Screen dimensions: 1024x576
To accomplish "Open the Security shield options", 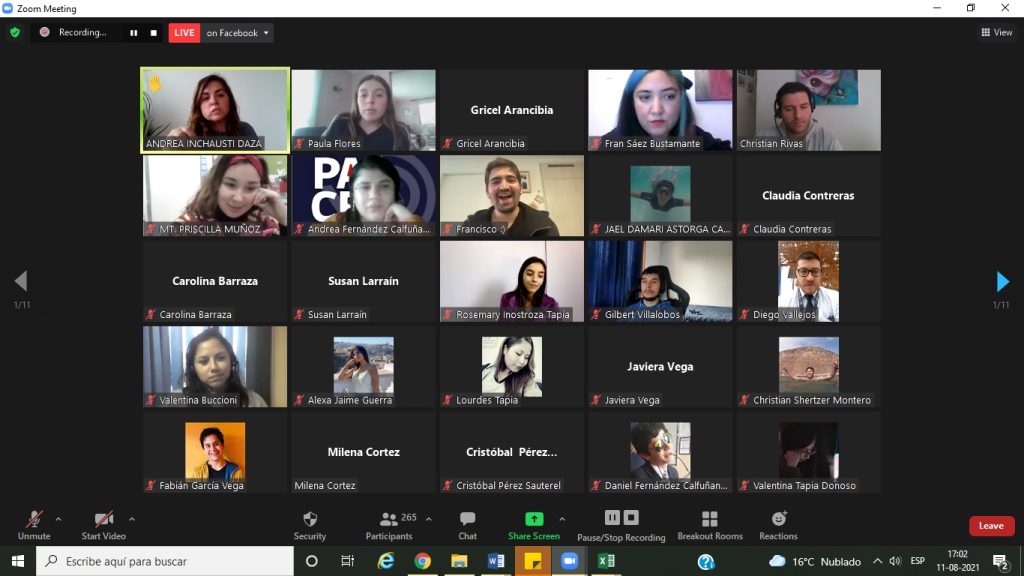I will point(309,524).
